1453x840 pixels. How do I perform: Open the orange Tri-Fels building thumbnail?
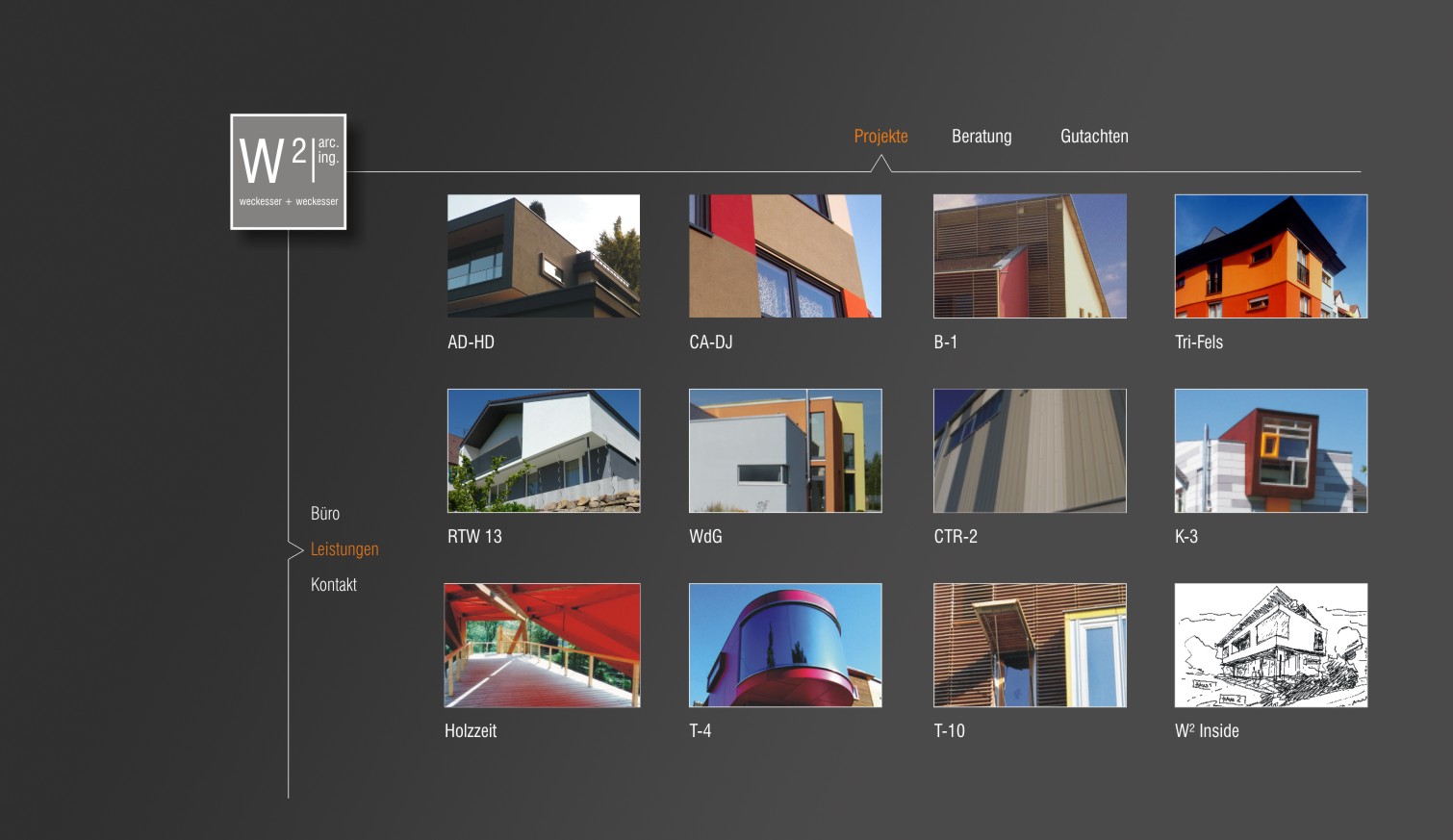point(1271,256)
